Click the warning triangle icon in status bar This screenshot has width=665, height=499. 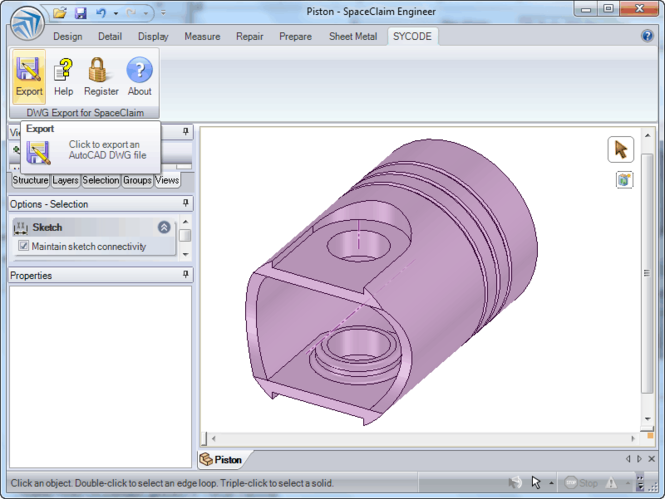(x=611, y=482)
